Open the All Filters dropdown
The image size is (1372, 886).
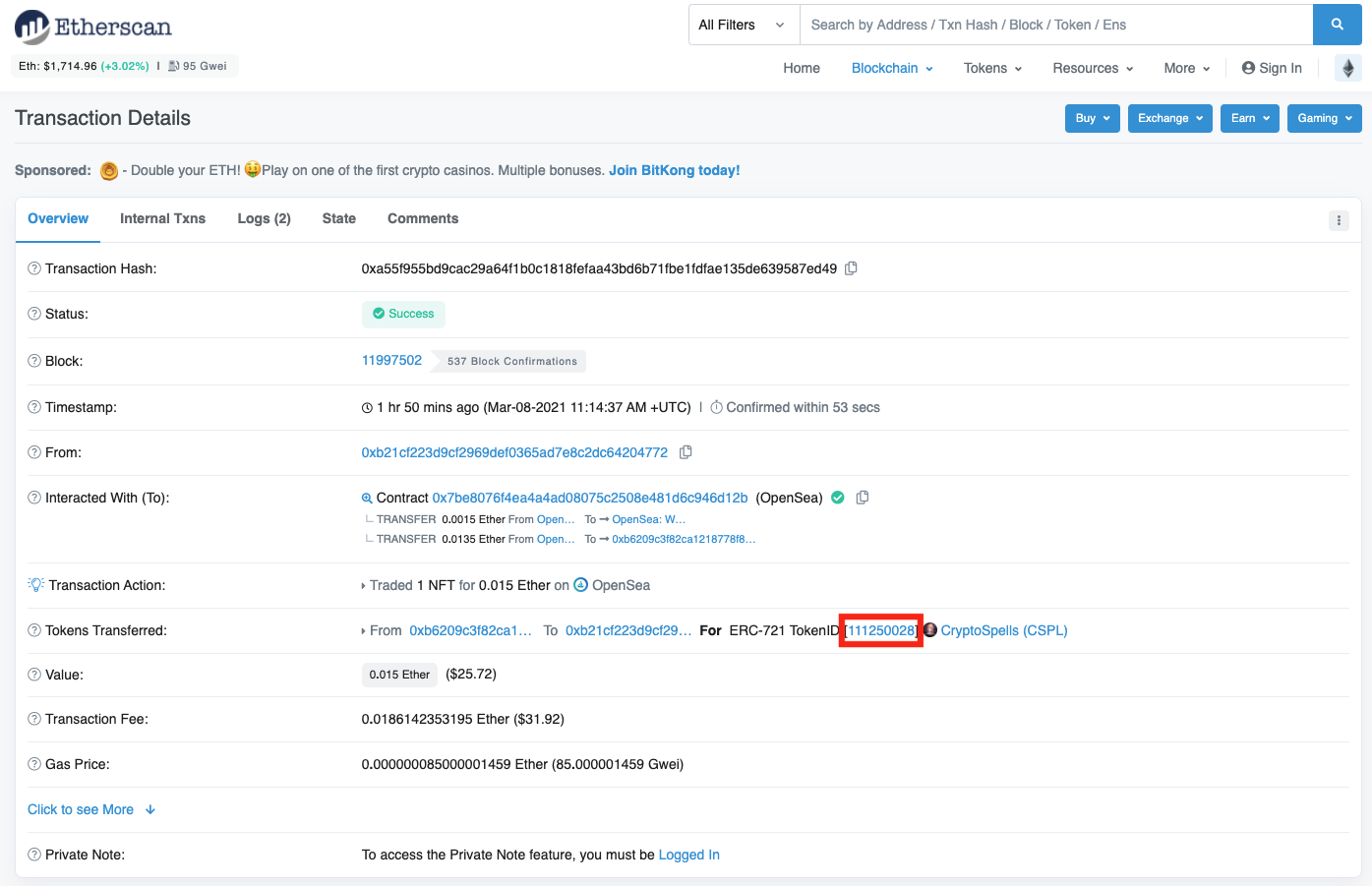[745, 25]
